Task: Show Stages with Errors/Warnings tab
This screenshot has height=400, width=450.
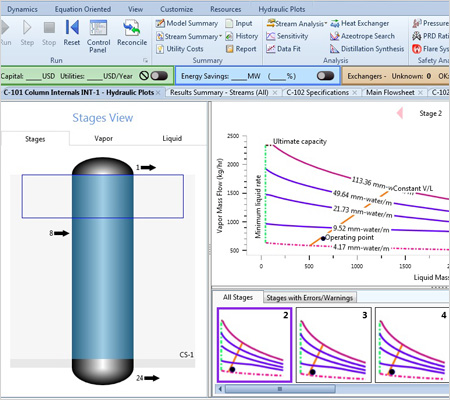Action: click(x=310, y=298)
